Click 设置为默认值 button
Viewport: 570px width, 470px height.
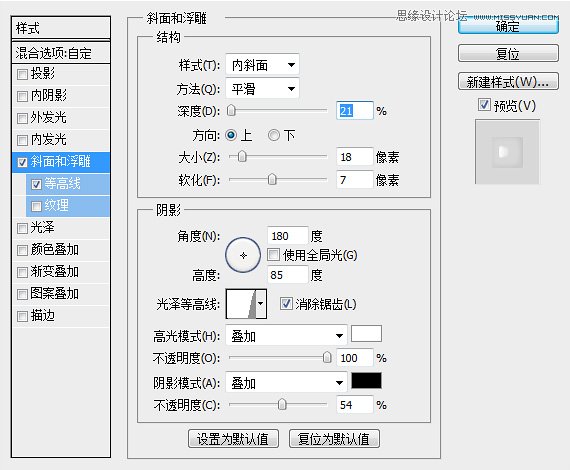point(233,438)
